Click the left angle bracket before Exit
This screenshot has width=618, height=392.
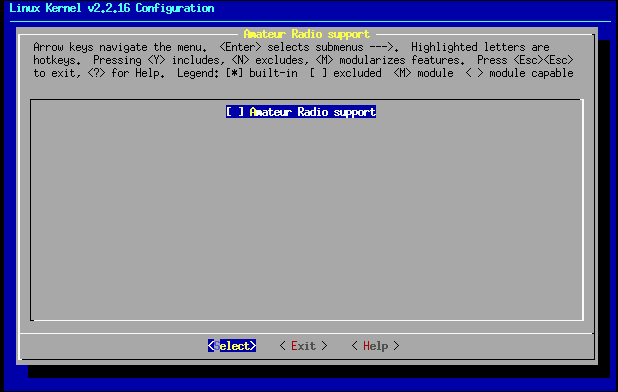tap(283, 346)
